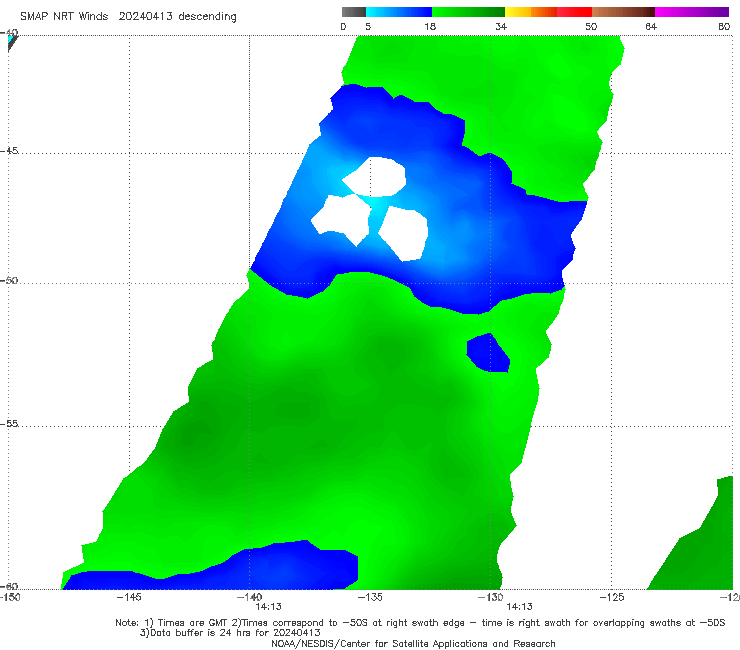The width and height of the screenshot is (740, 650).
Task: Click the title 'SMAP NRT Winds 20240413 descending'
Action: 128,16
